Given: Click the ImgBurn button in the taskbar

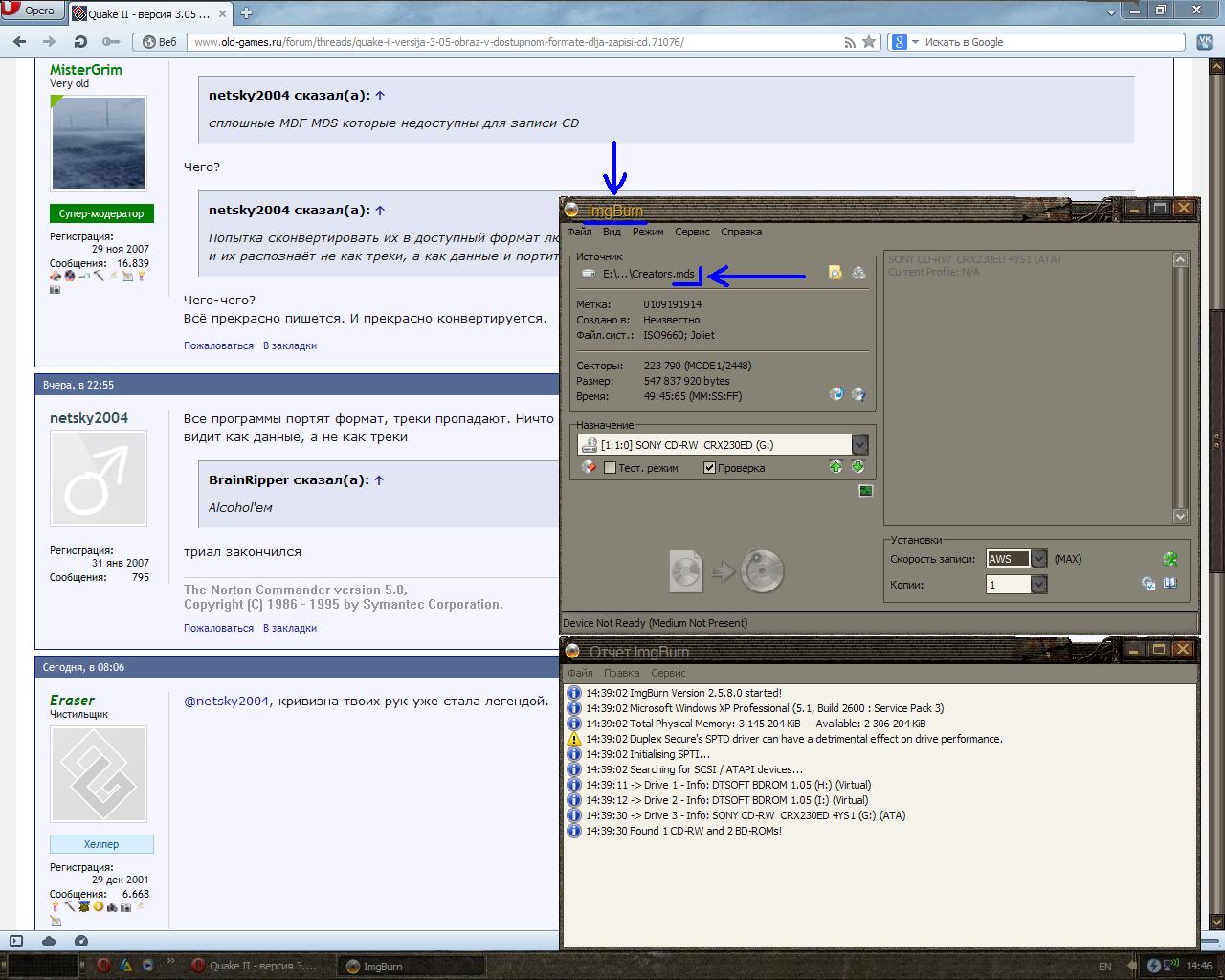Looking at the screenshot, I should click(383, 966).
